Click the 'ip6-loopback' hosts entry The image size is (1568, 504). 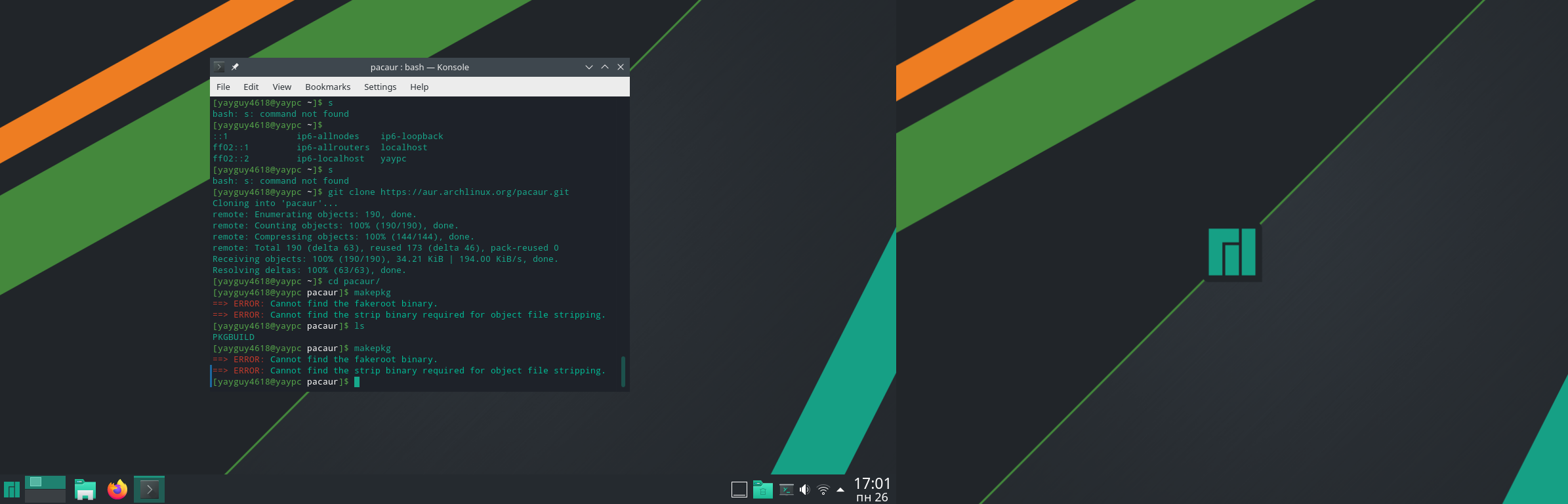pos(412,136)
